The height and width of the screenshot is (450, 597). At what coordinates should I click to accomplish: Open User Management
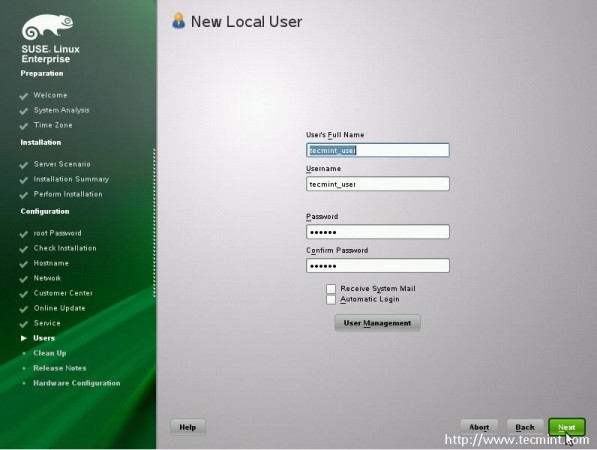tap(377, 323)
